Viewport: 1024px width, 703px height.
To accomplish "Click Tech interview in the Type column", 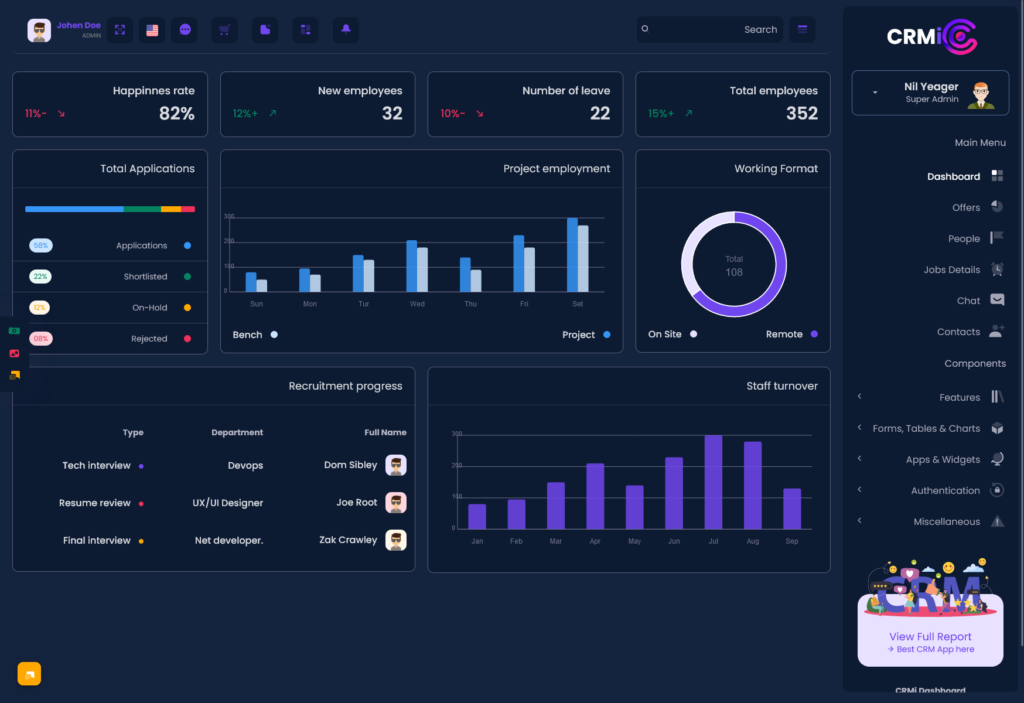I will coord(97,465).
